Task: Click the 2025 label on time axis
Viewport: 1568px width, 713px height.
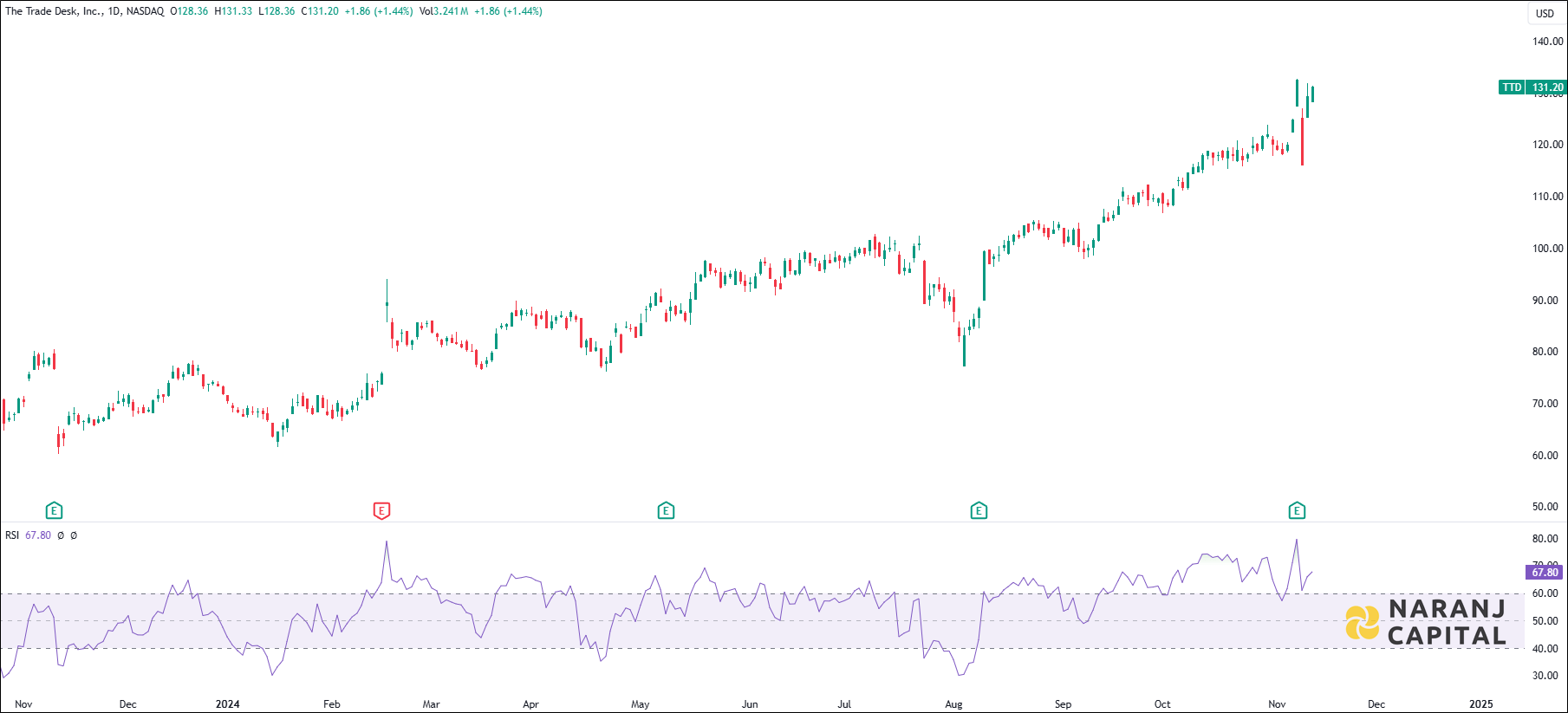Action: 1480,704
